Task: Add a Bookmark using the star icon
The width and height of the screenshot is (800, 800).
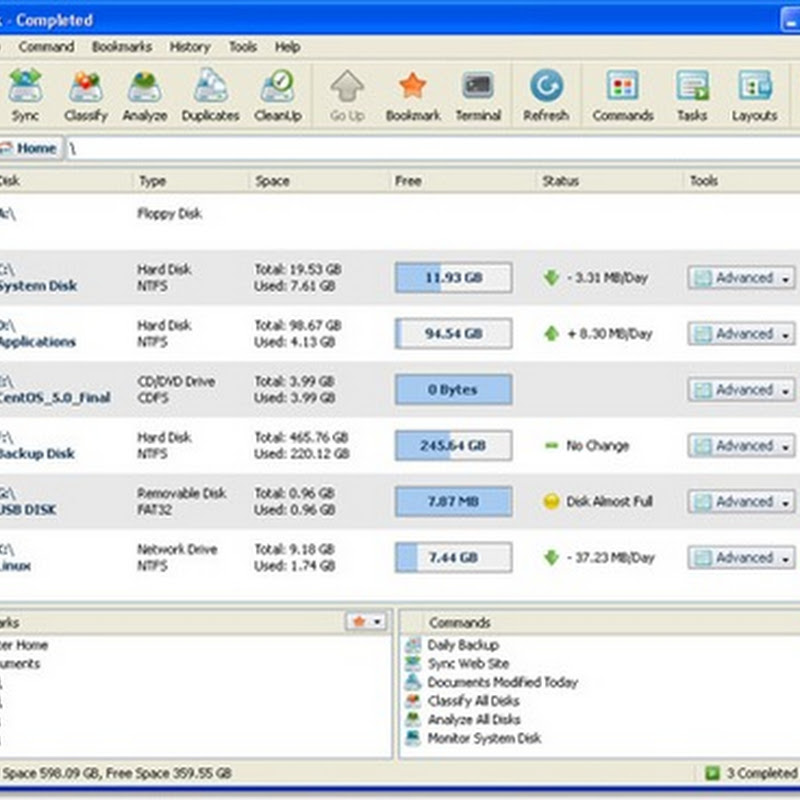Action: pos(413,95)
